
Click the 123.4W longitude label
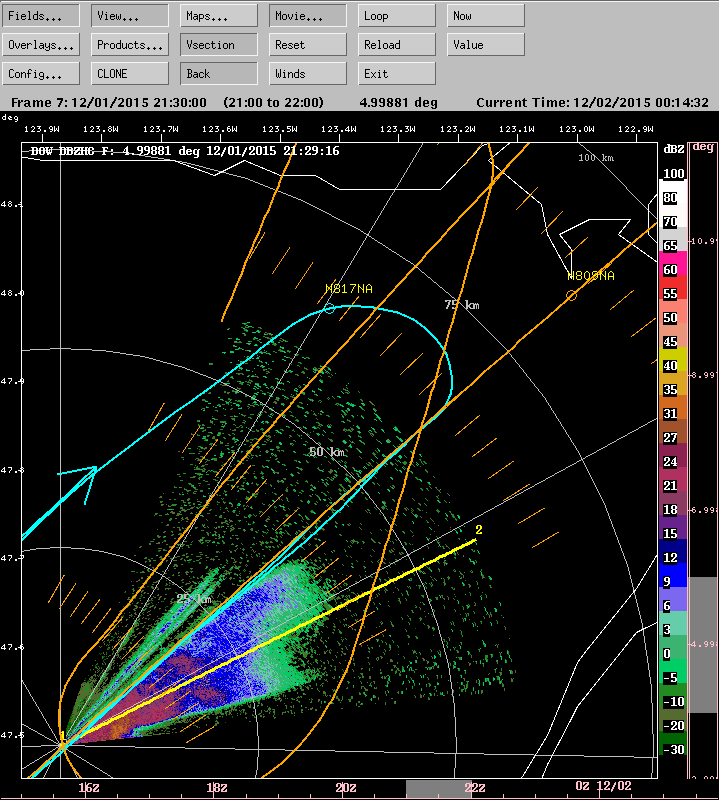pyautogui.click(x=338, y=129)
